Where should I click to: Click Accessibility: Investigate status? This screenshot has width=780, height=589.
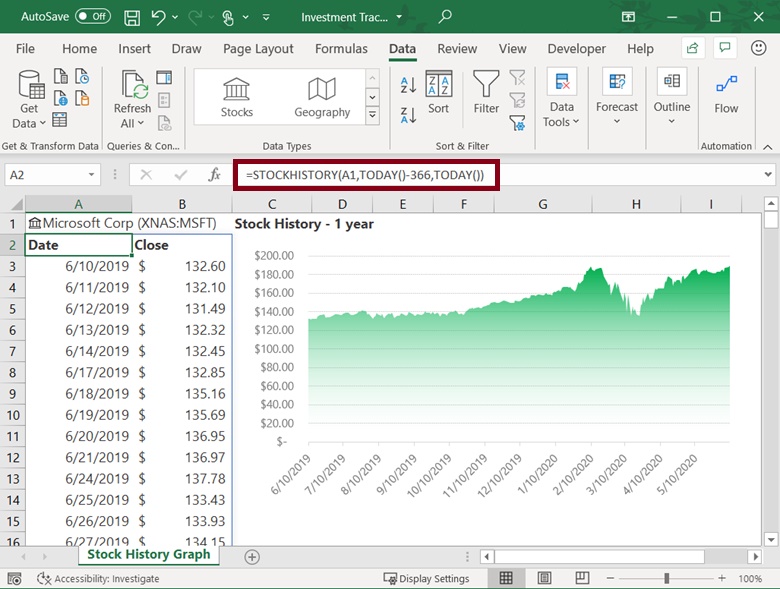(x=98, y=579)
